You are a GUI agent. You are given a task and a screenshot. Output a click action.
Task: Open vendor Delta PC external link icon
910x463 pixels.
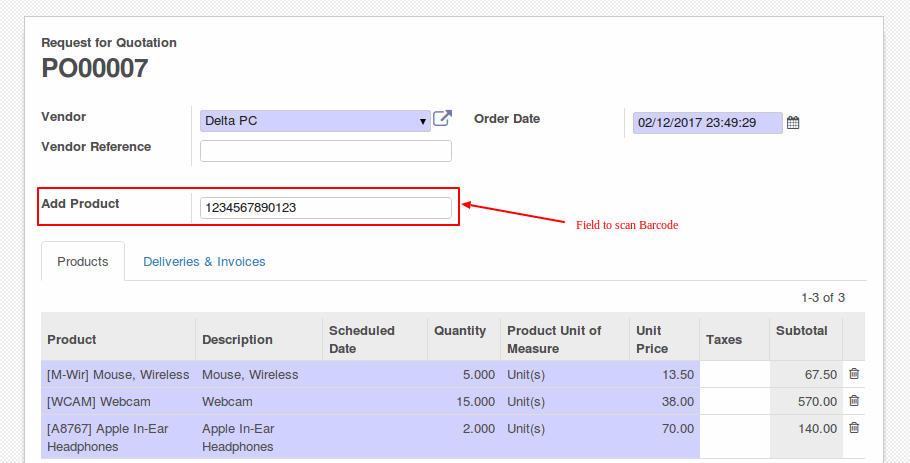tap(442, 118)
